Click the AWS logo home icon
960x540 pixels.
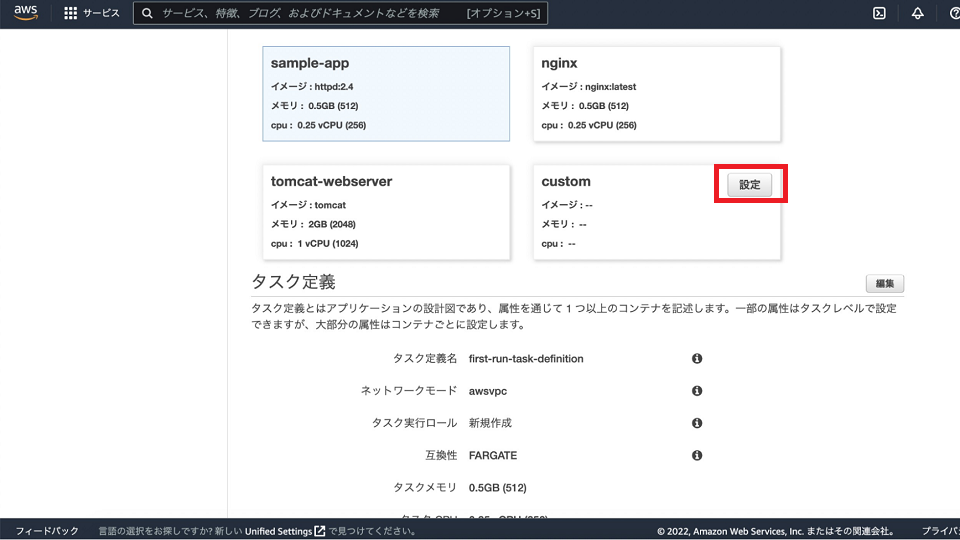[x=25, y=13]
